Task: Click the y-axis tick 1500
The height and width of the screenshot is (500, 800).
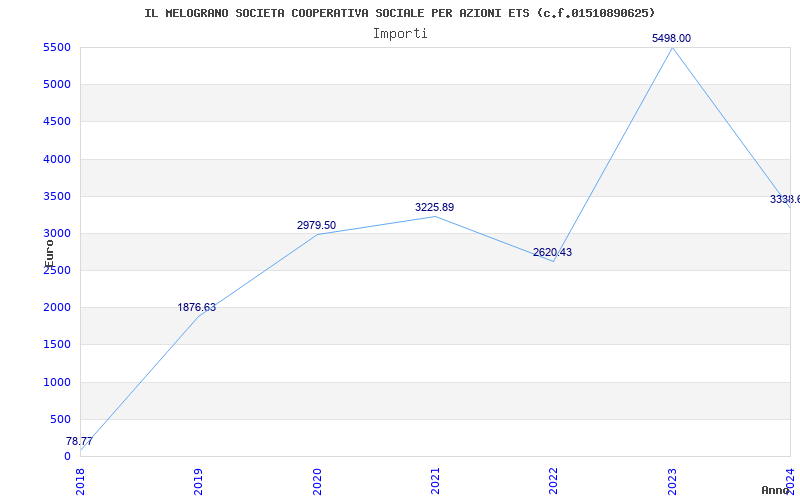Action: (57, 344)
